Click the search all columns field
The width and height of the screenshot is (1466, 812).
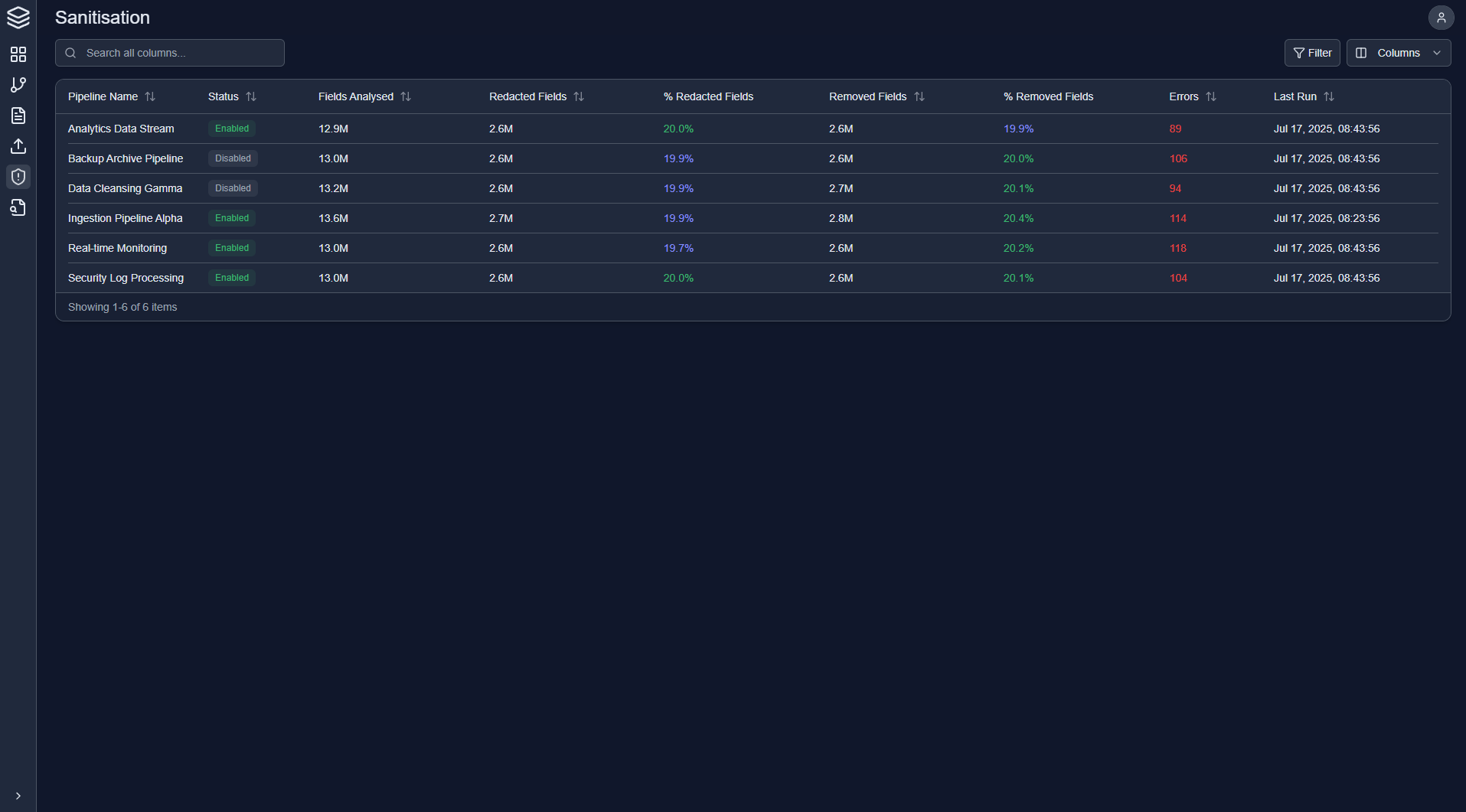(x=169, y=53)
